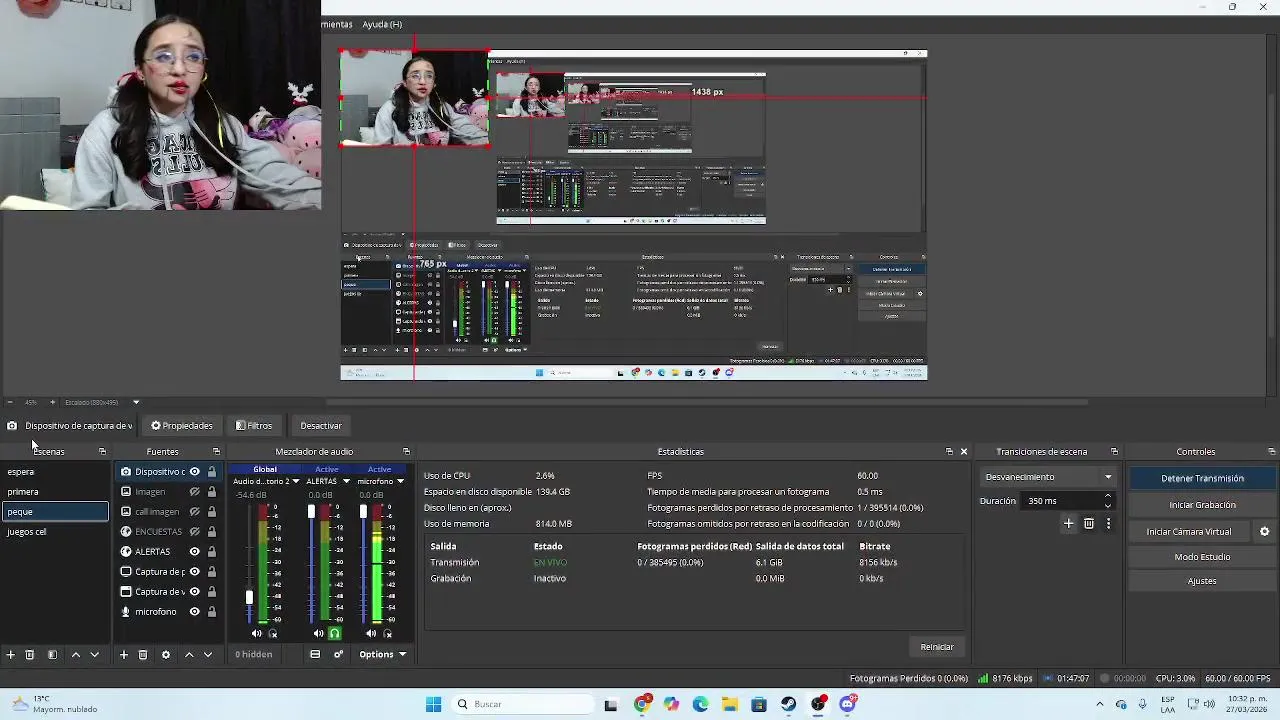Select the espera scene

click(x=56, y=471)
